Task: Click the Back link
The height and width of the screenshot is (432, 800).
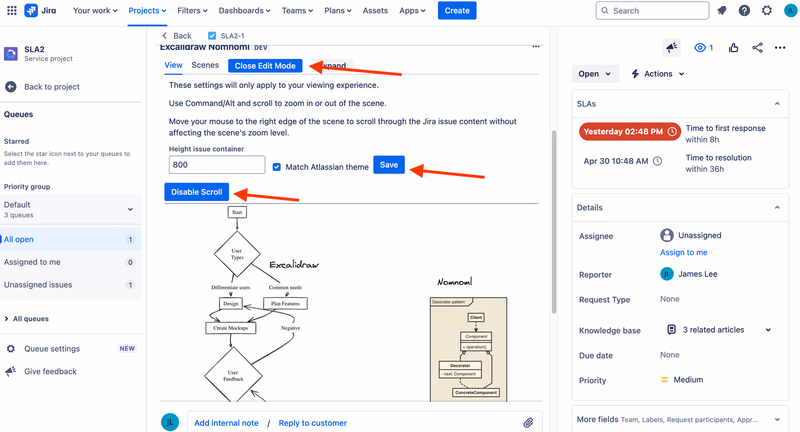Action: pyautogui.click(x=177, y=36)
